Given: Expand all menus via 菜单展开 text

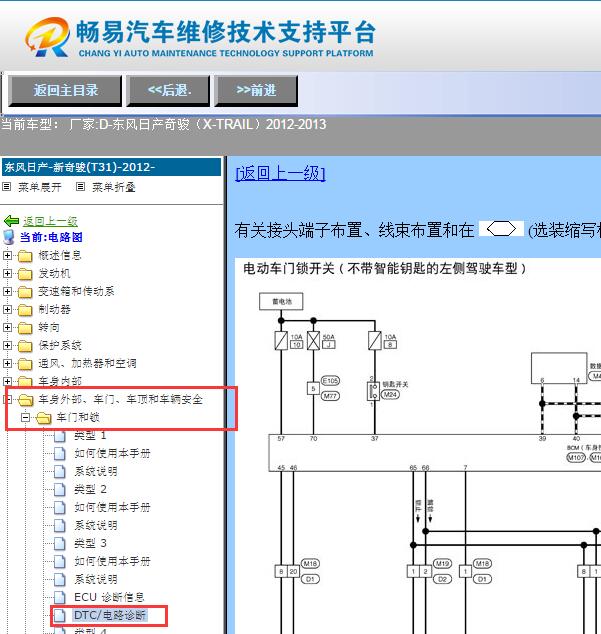Looking at the screenshot, I should click(x=40, y=187).
